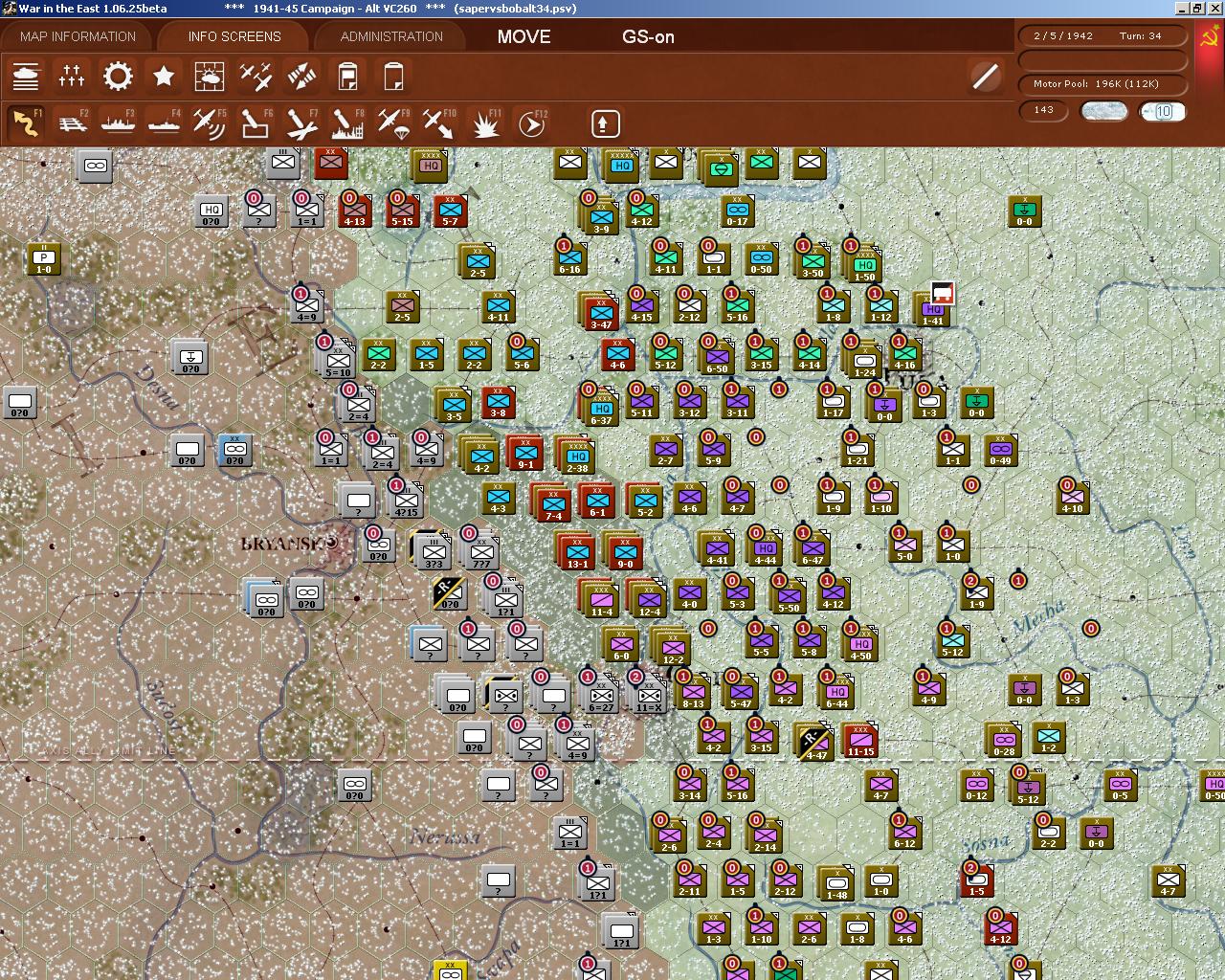Click the Motor Pool 196K (112K) readout
This screenshot has width=1225, height=980.
pos(1102,83)
